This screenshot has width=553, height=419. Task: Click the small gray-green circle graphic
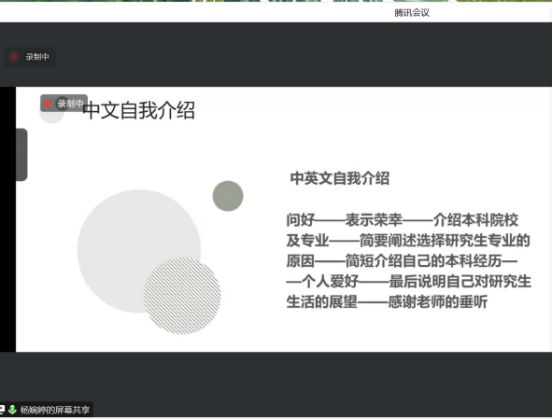[x=228, y=196]
